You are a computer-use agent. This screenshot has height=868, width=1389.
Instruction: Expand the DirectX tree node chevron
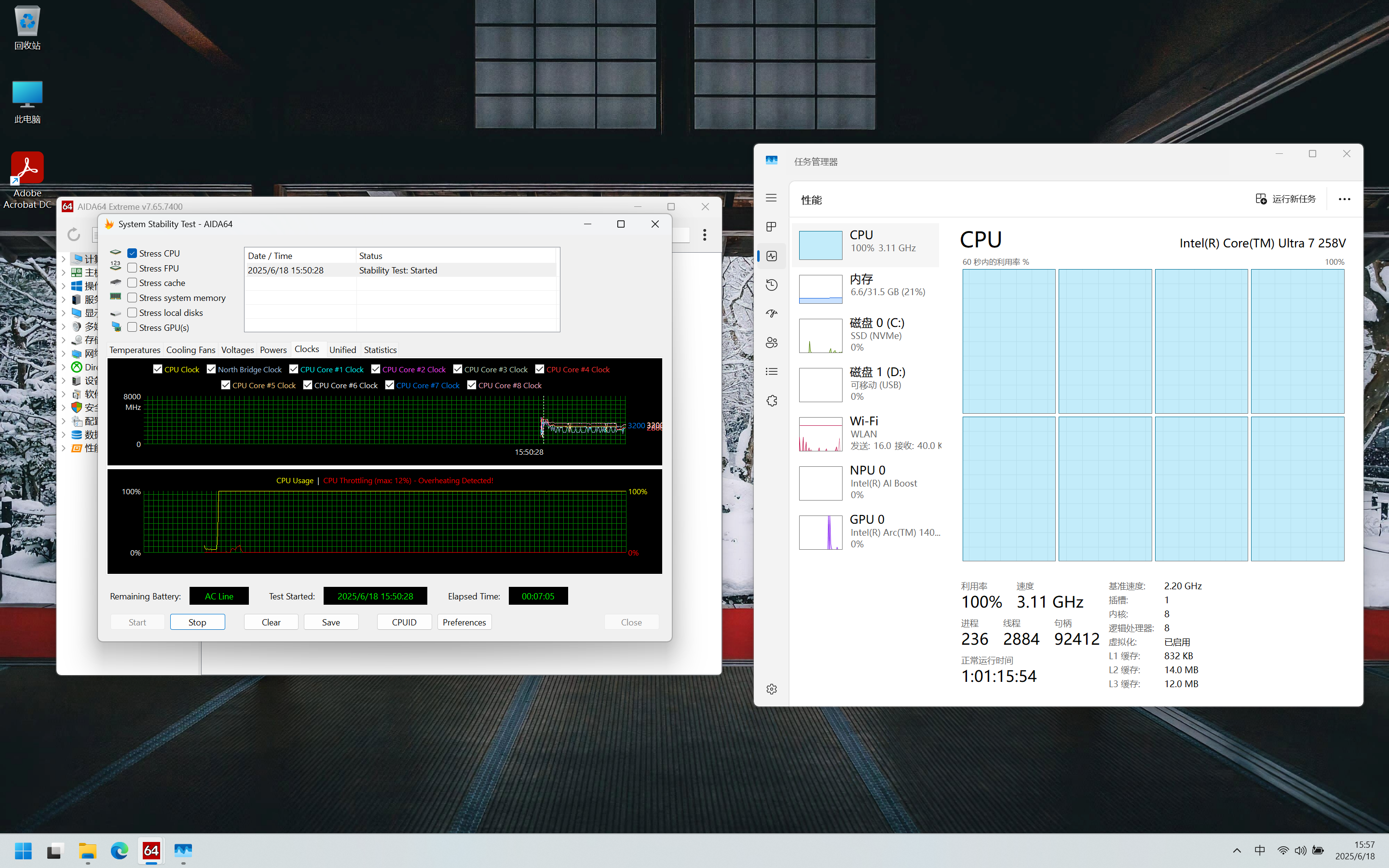[64, 367]
